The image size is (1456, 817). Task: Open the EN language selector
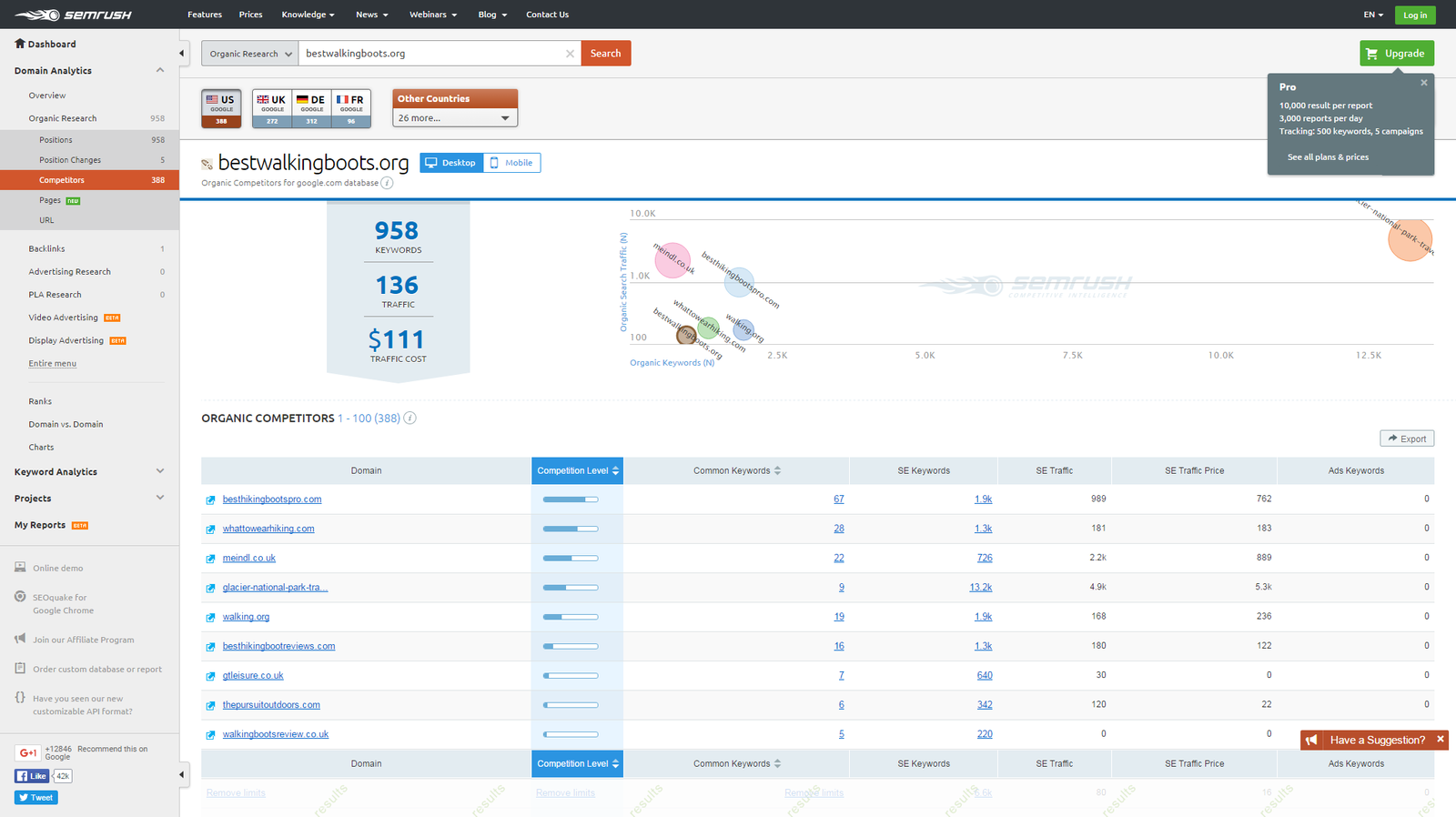(1373, 15)
